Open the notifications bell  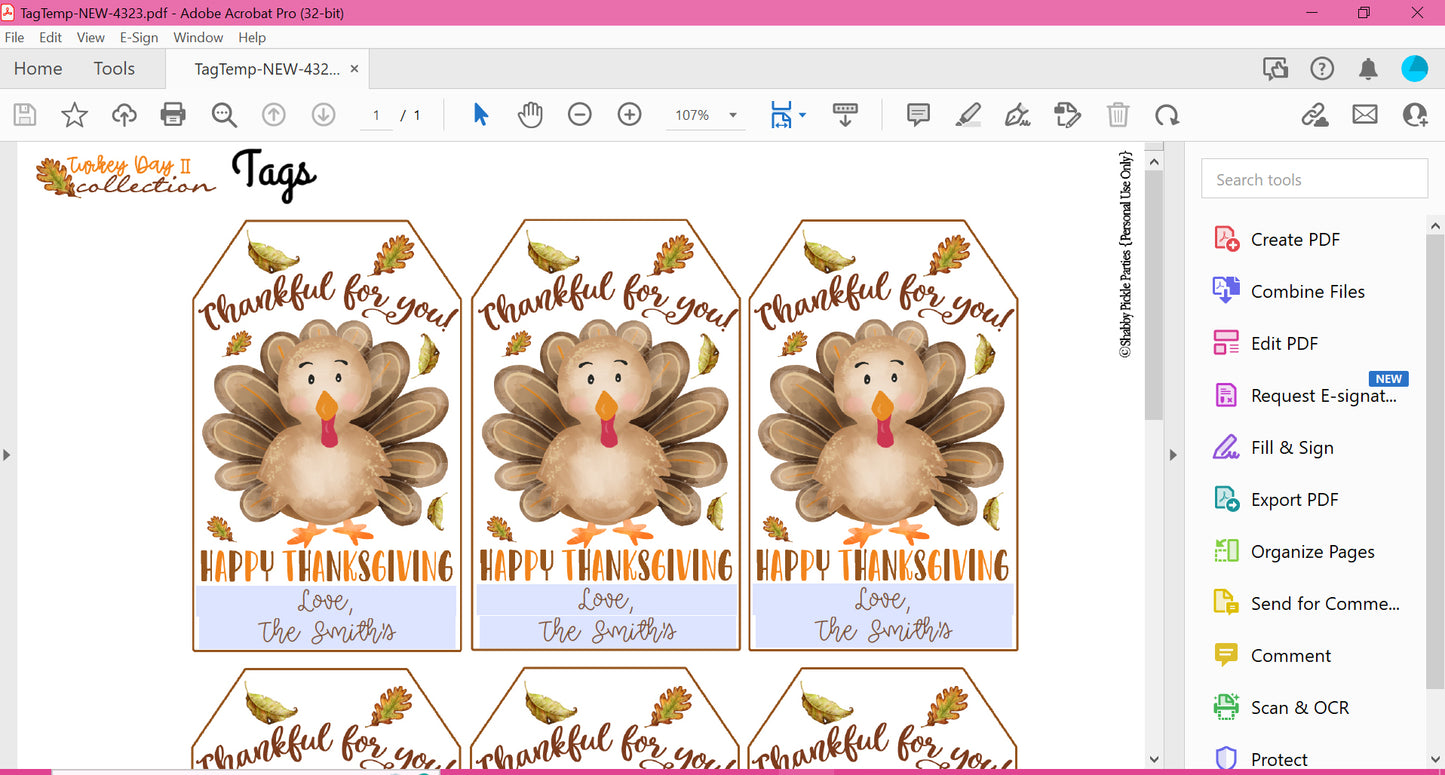point(1368,69)
